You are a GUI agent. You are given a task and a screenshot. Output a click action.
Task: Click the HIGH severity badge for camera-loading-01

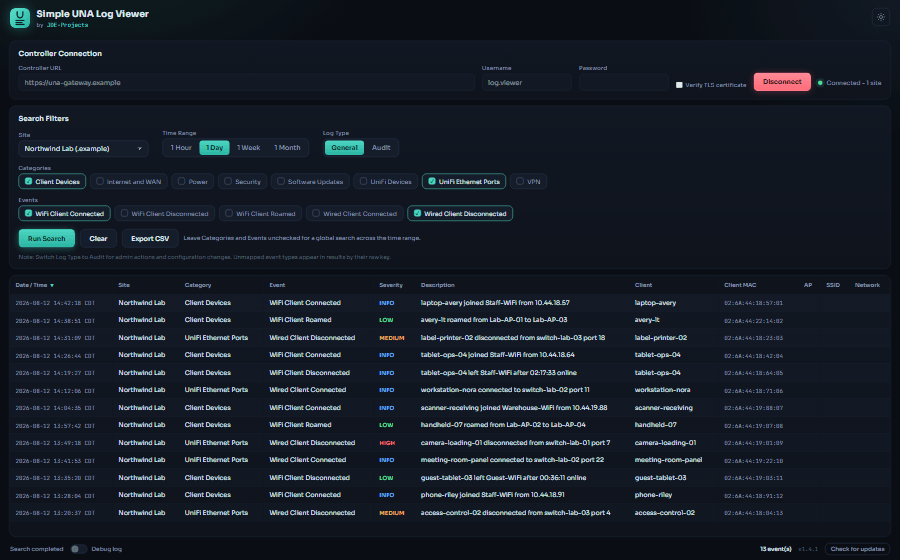(x=387, y=443)
